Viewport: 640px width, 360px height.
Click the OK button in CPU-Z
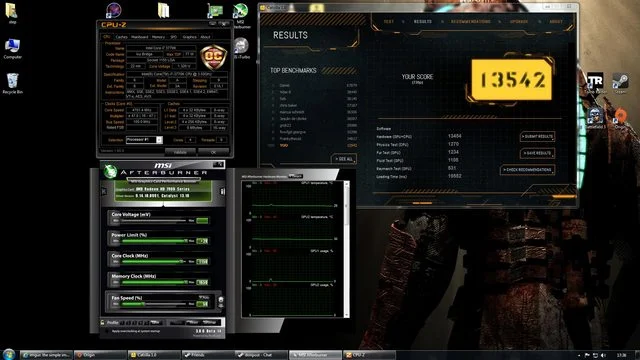tap(213, 152)
